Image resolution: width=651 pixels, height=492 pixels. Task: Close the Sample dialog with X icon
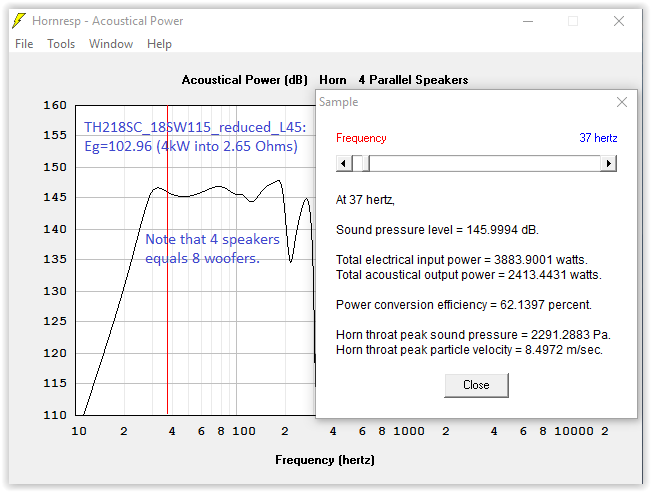point(622,102)
